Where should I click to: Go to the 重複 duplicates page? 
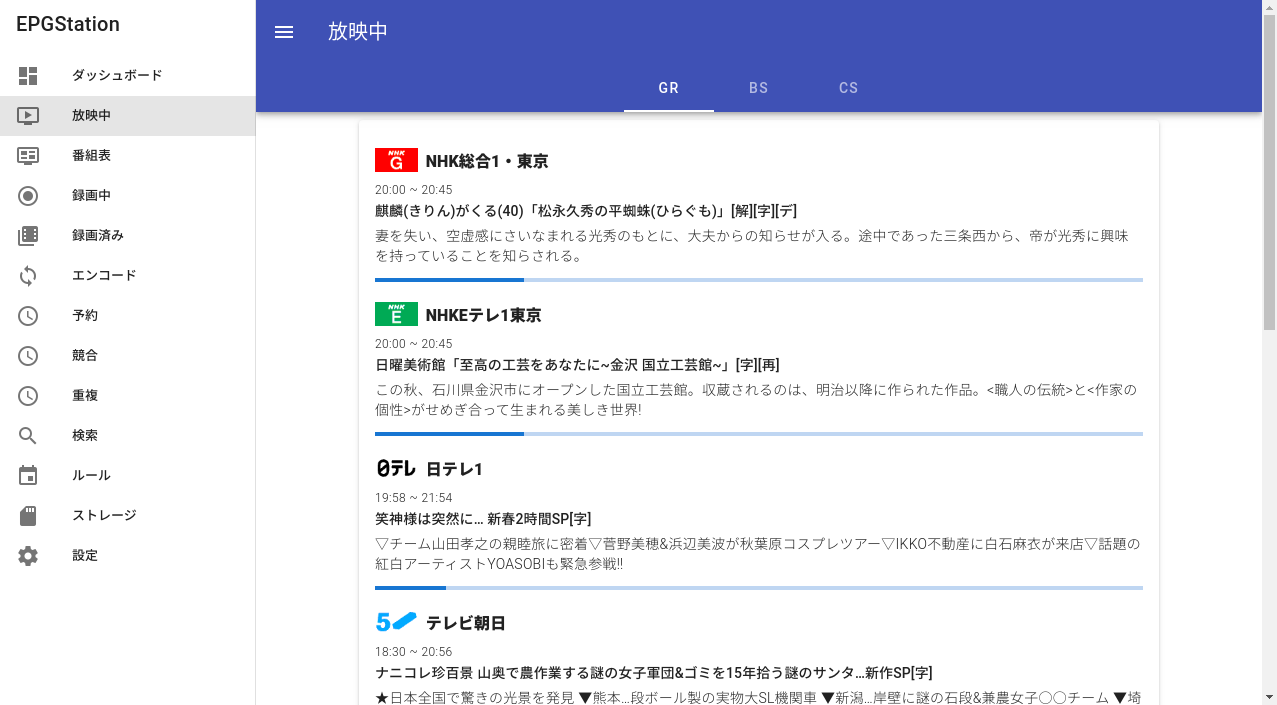[85, 396]
